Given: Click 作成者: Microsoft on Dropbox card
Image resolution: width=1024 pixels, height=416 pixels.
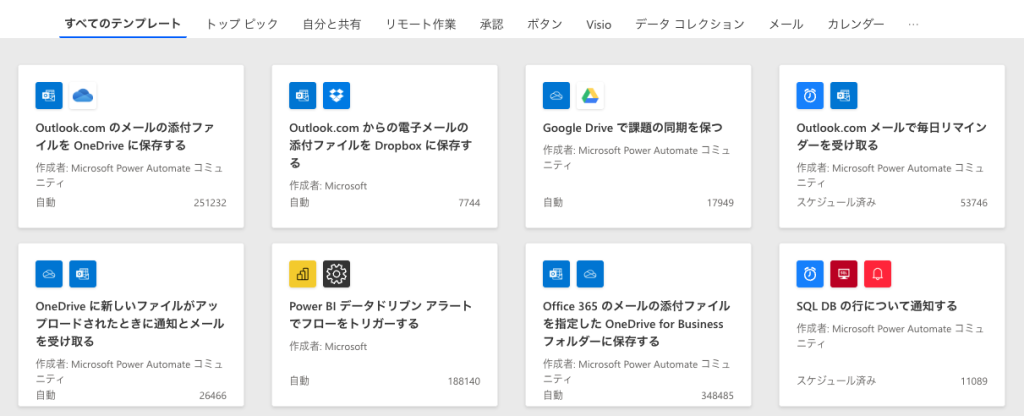Looking at the screenshot, I should point(328,185).
